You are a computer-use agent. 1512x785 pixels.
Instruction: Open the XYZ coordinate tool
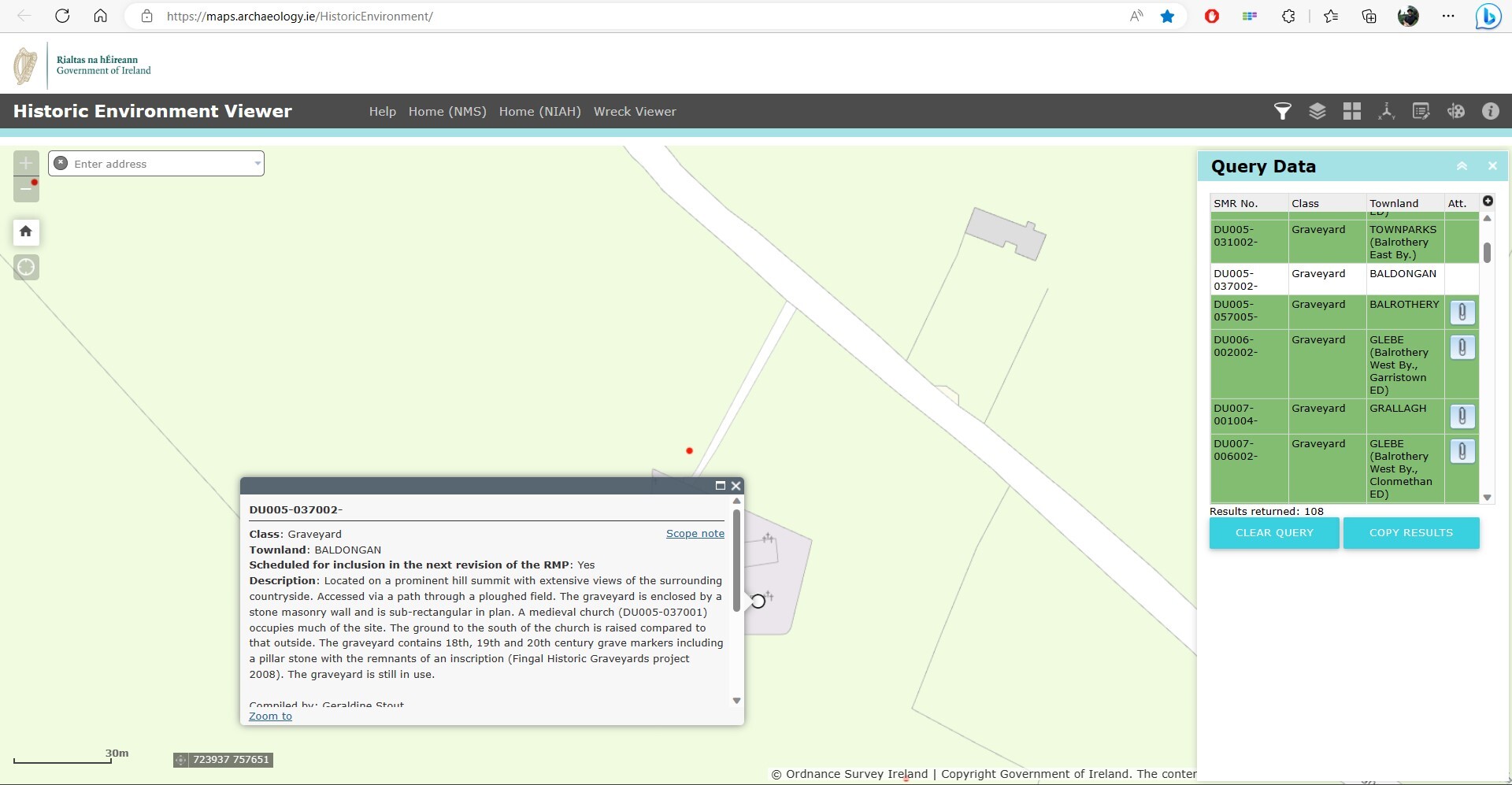(1387, 111)
